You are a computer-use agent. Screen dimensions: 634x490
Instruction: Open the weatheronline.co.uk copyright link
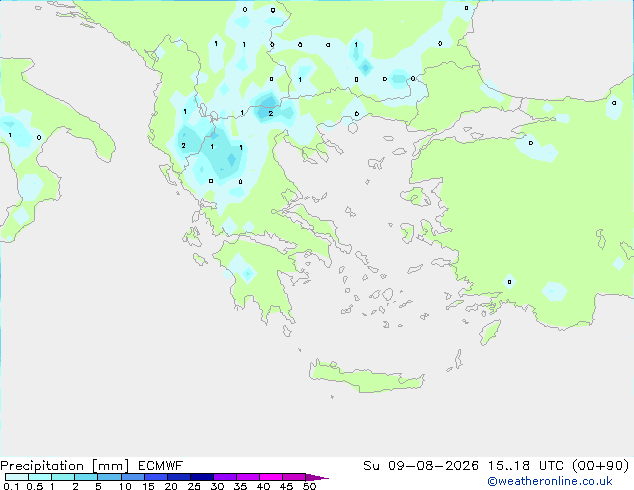[550, 482]
